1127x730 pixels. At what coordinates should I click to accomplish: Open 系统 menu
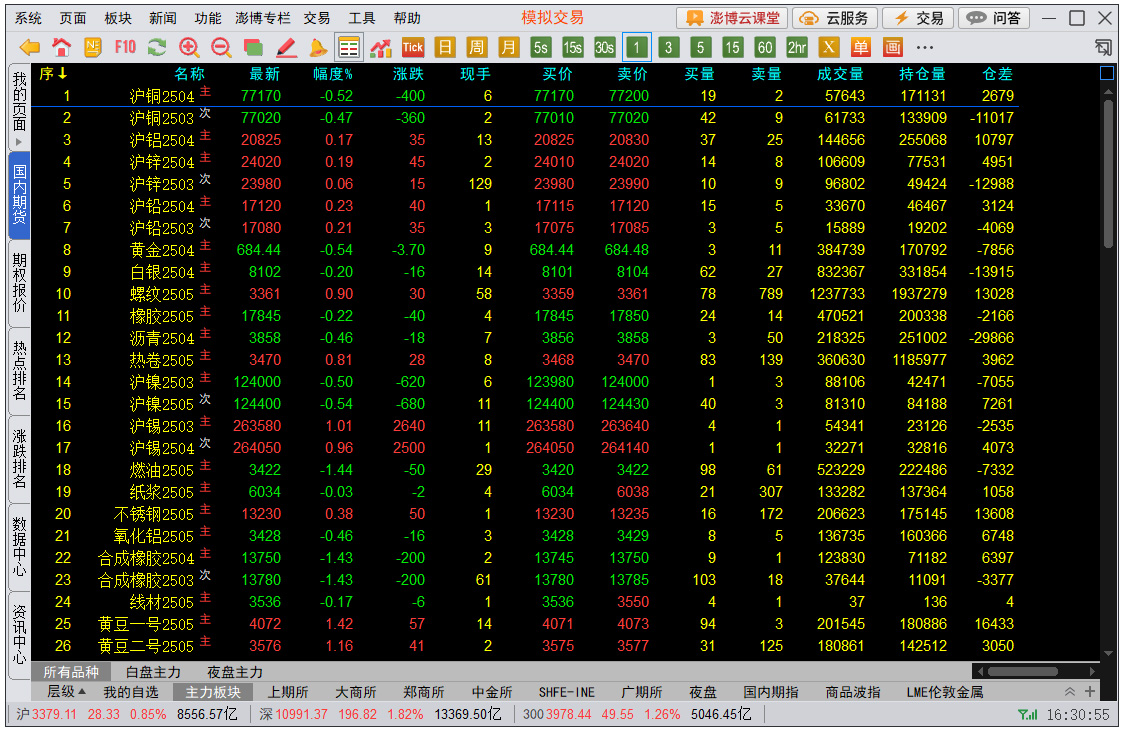tap(29, 18)
